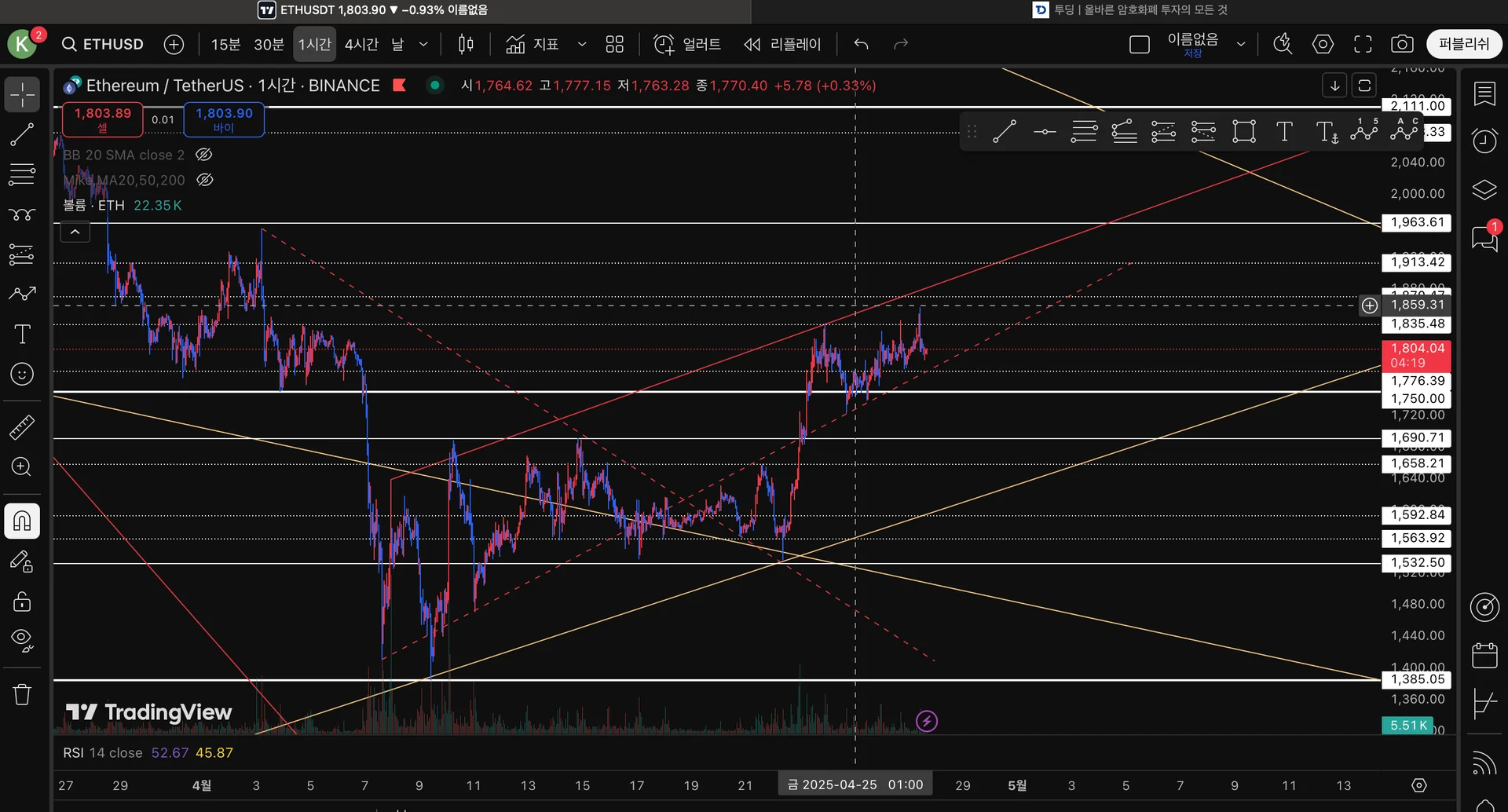This screenshot has height=812, width=1508.
Task: Click the ETHUSD symbol search field
Action: click(x=103, y=44)
